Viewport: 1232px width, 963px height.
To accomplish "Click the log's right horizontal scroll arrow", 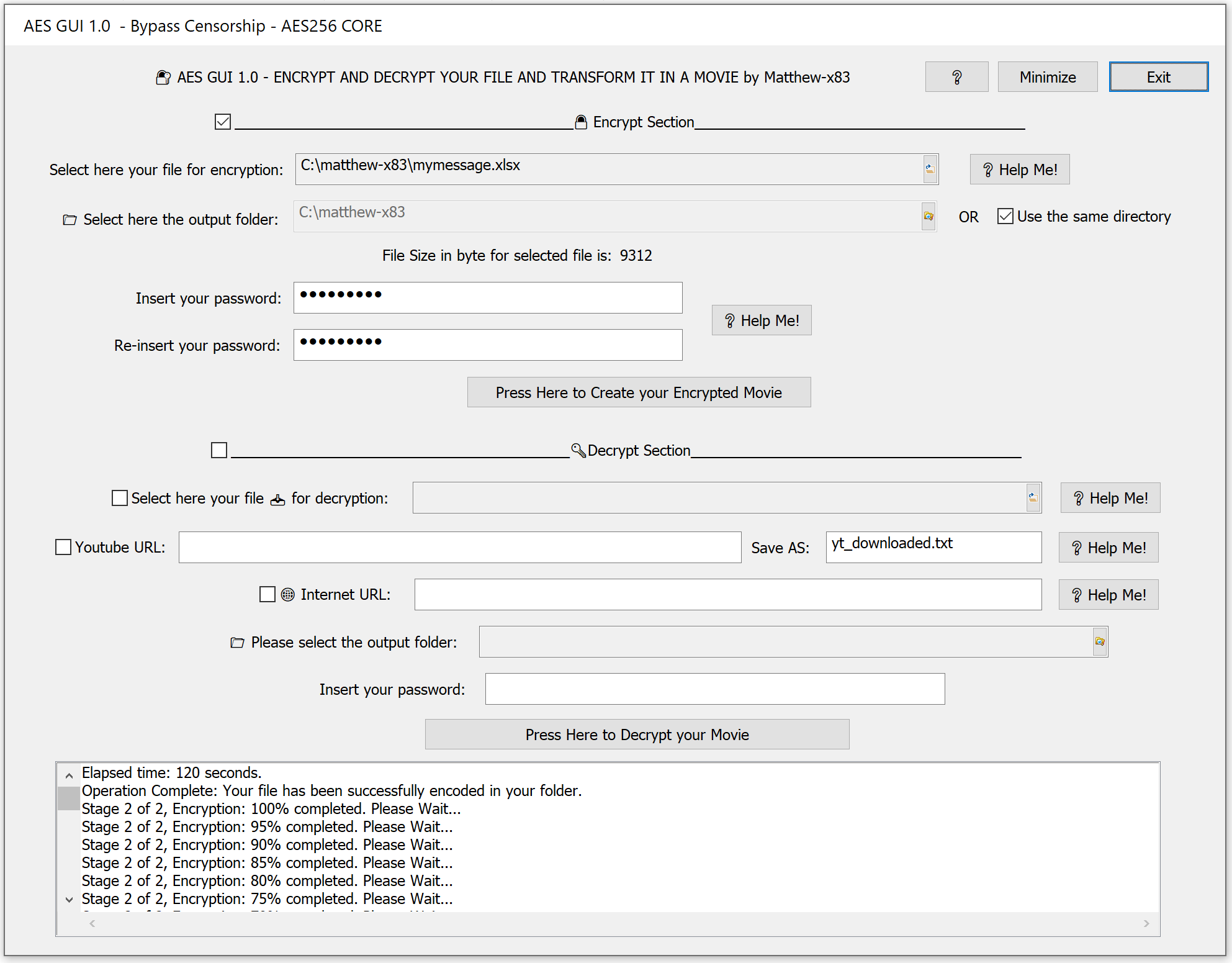I will [1146, 923].
